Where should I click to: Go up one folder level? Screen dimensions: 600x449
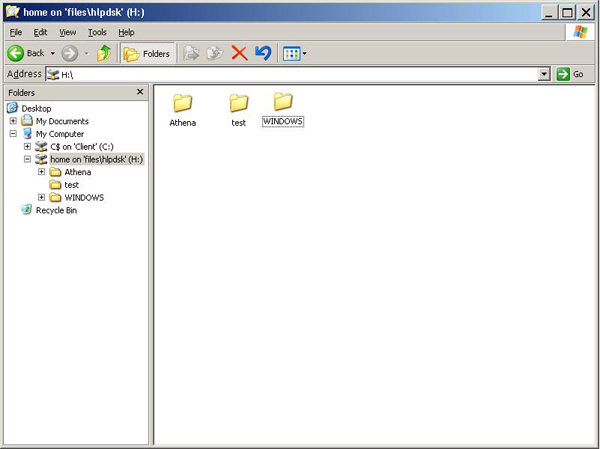click(104, 53)
